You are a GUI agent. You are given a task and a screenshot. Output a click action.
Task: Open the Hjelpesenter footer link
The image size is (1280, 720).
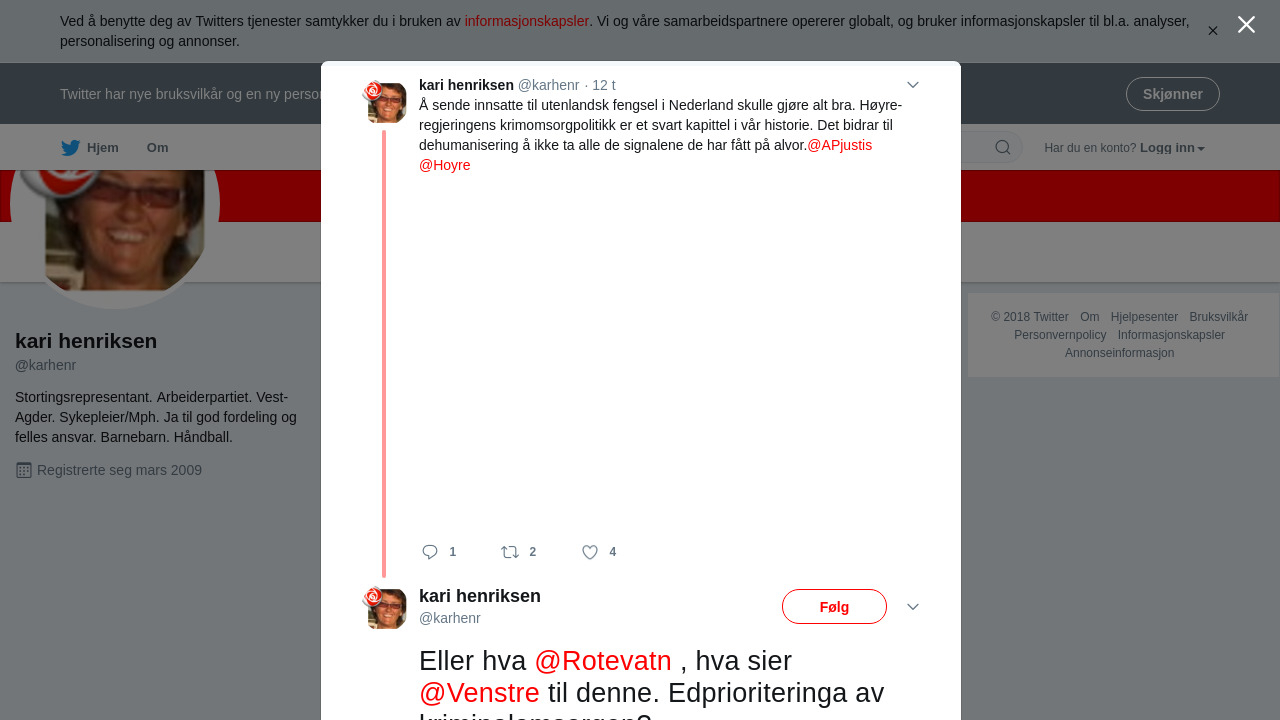tap(1144, 317)
